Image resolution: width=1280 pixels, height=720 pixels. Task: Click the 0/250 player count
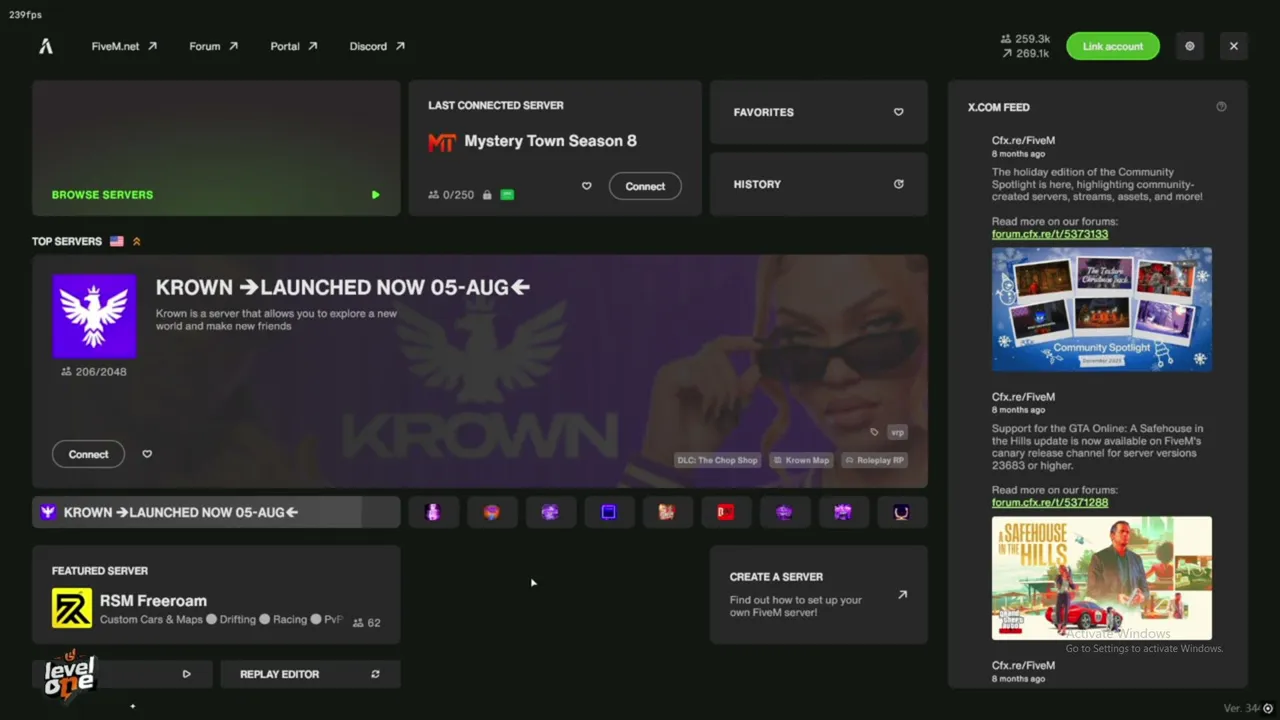(x=451, y=195)
